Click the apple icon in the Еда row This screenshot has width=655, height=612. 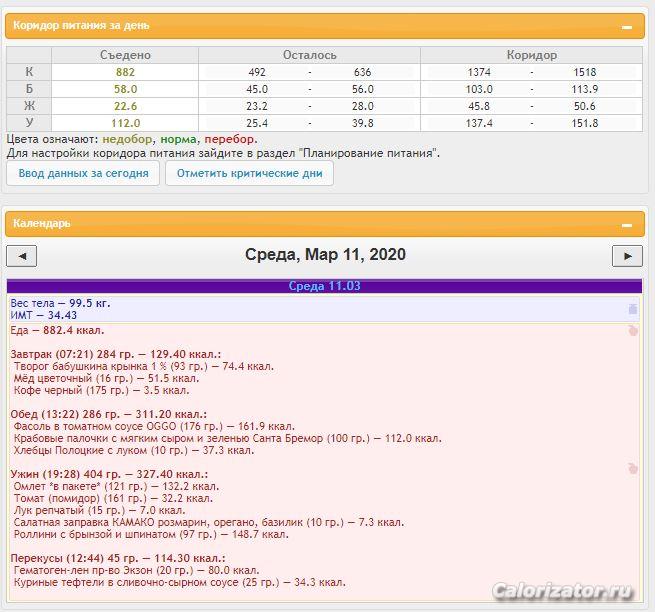tap(632, 330)
